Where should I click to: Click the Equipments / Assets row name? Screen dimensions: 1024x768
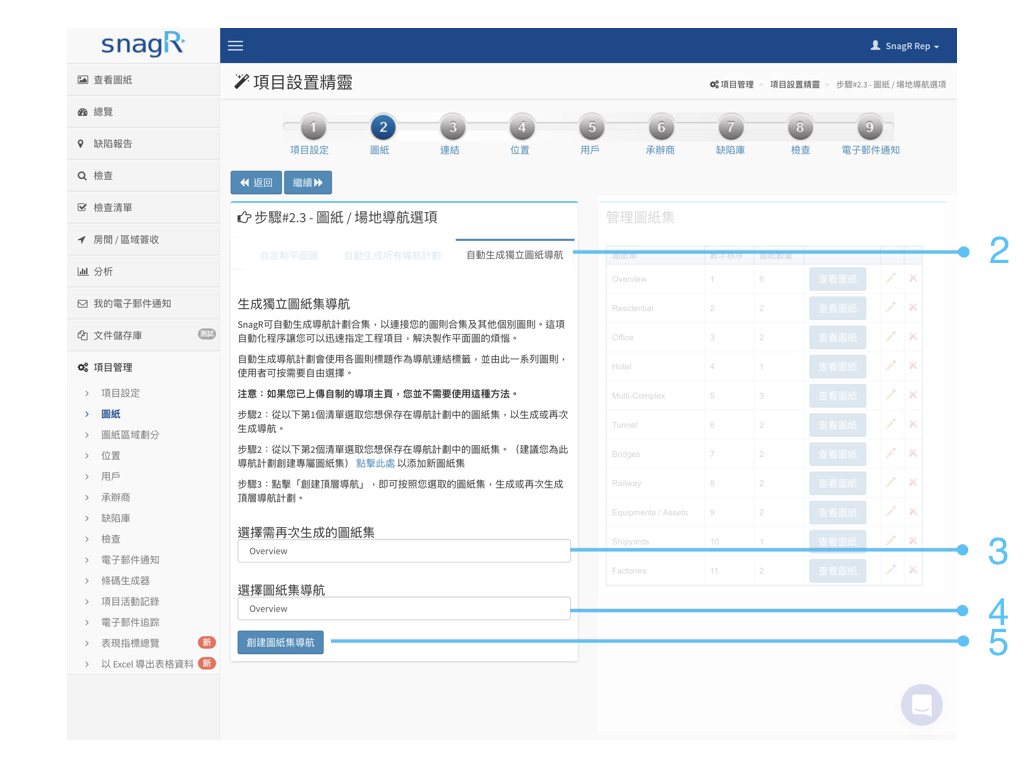[x=650, y=513]
